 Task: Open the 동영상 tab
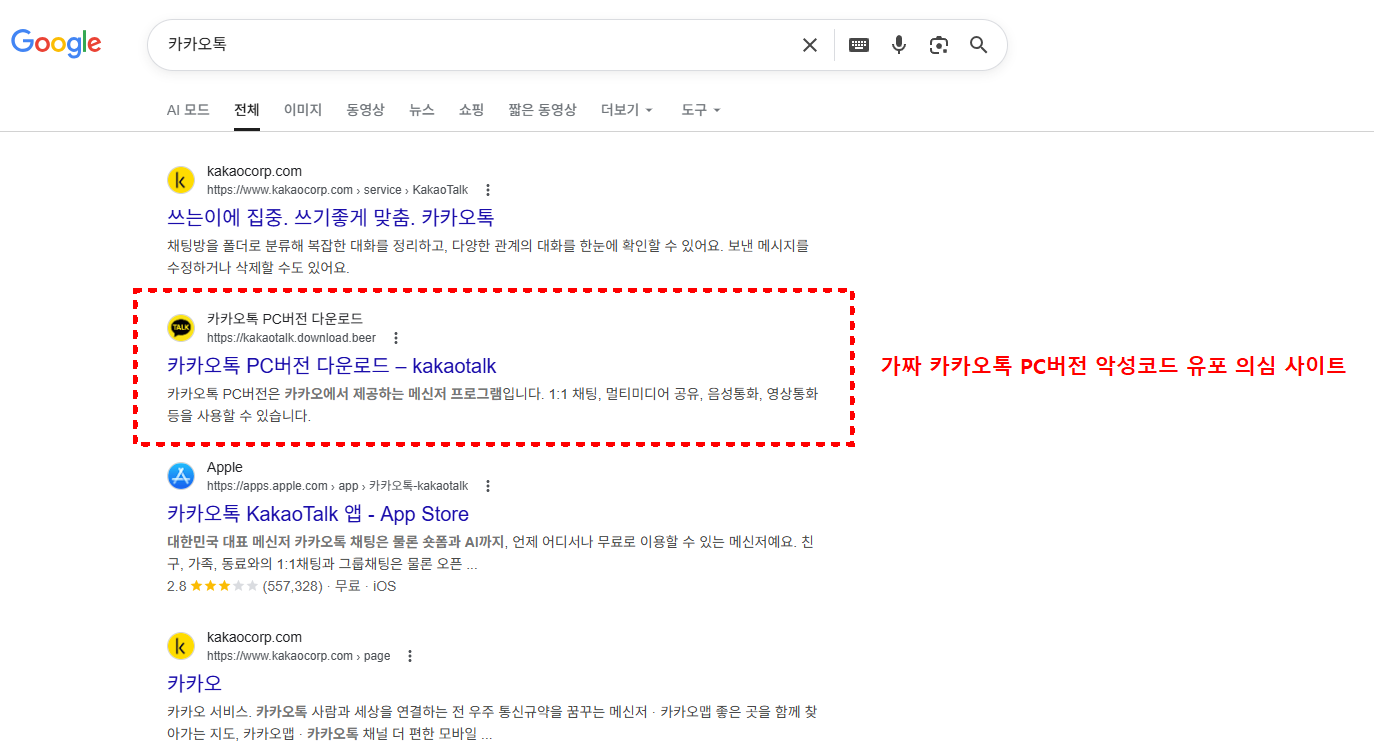(365, 110)
